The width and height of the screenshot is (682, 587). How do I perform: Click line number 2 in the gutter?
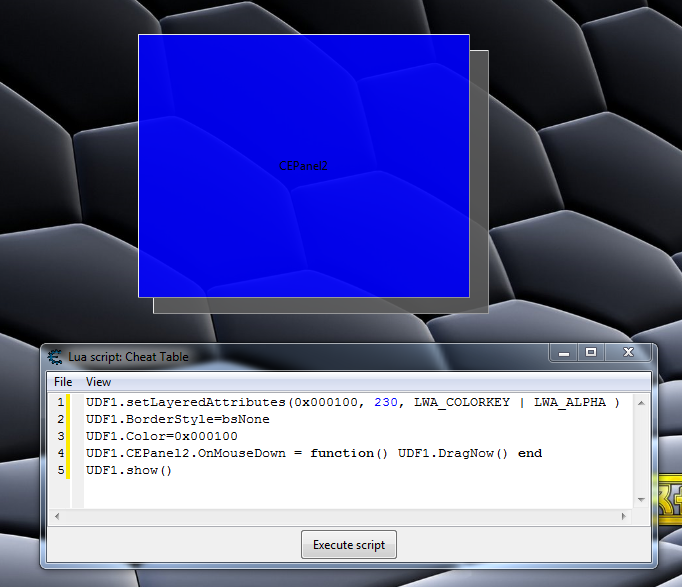(x=60, y=419)
